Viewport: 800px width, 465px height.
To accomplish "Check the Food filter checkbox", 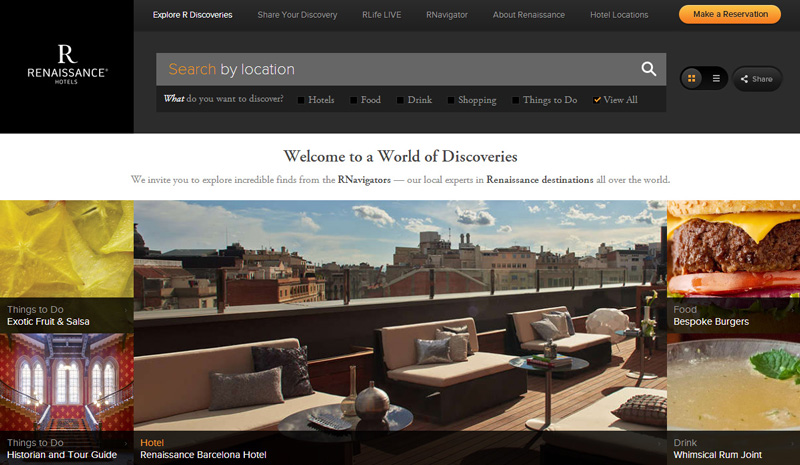I will tap(353, 100).
